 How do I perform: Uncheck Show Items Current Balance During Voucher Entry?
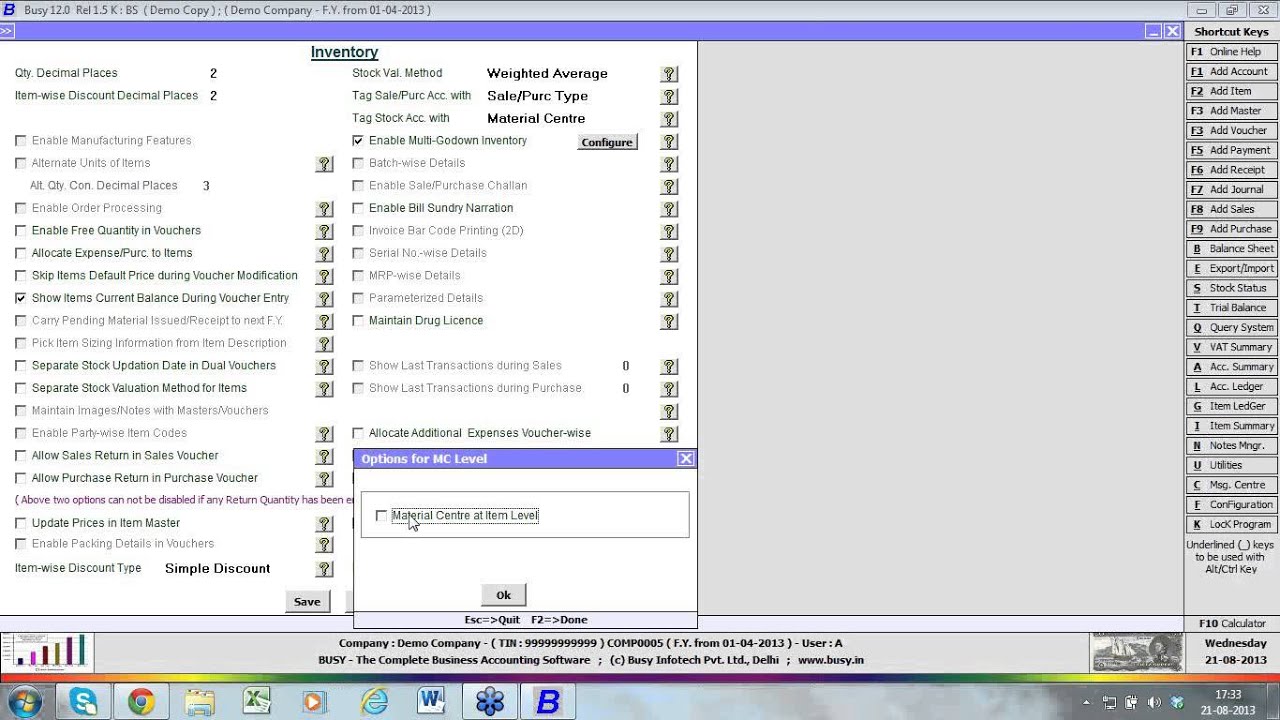pos(21,298)
